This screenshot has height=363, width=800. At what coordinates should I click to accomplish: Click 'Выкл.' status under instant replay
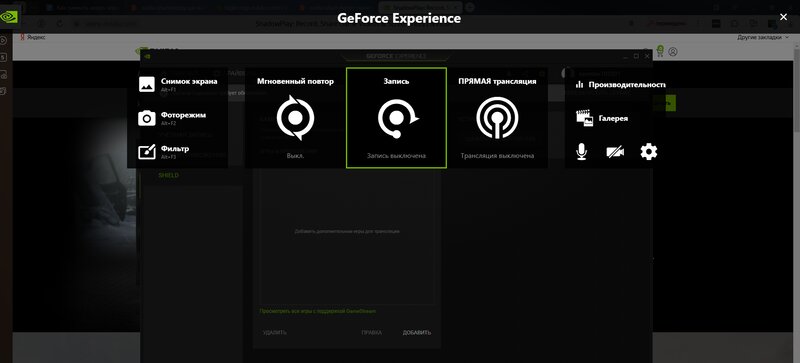point(295,155)
